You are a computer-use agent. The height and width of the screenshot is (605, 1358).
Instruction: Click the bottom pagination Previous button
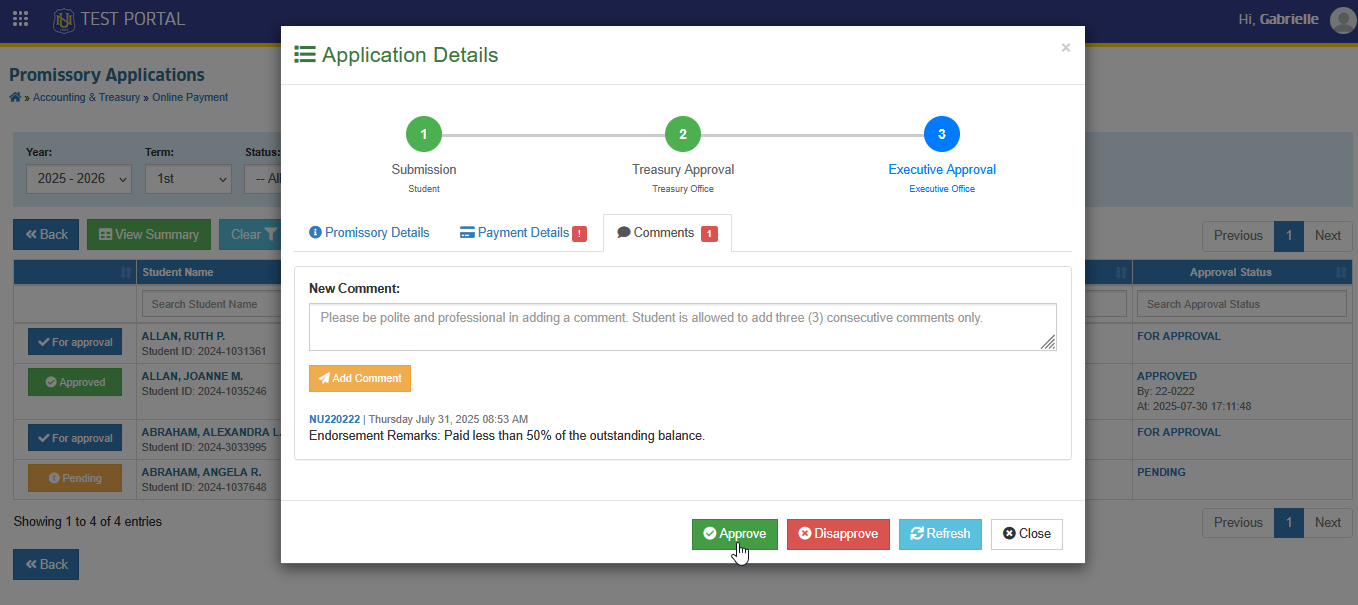pyautogui.click(x=1238, y=522)
